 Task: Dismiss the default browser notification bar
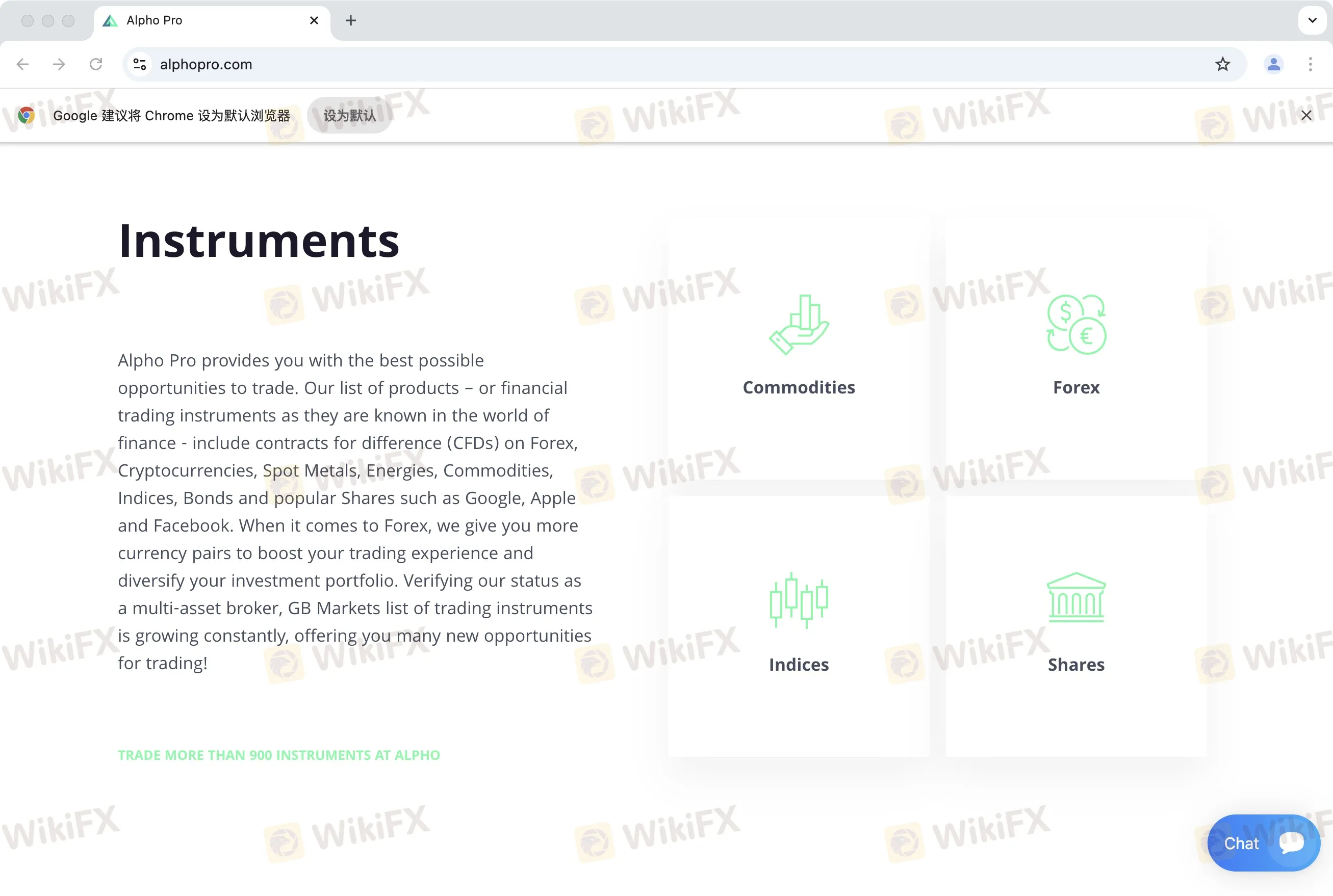1306,115
